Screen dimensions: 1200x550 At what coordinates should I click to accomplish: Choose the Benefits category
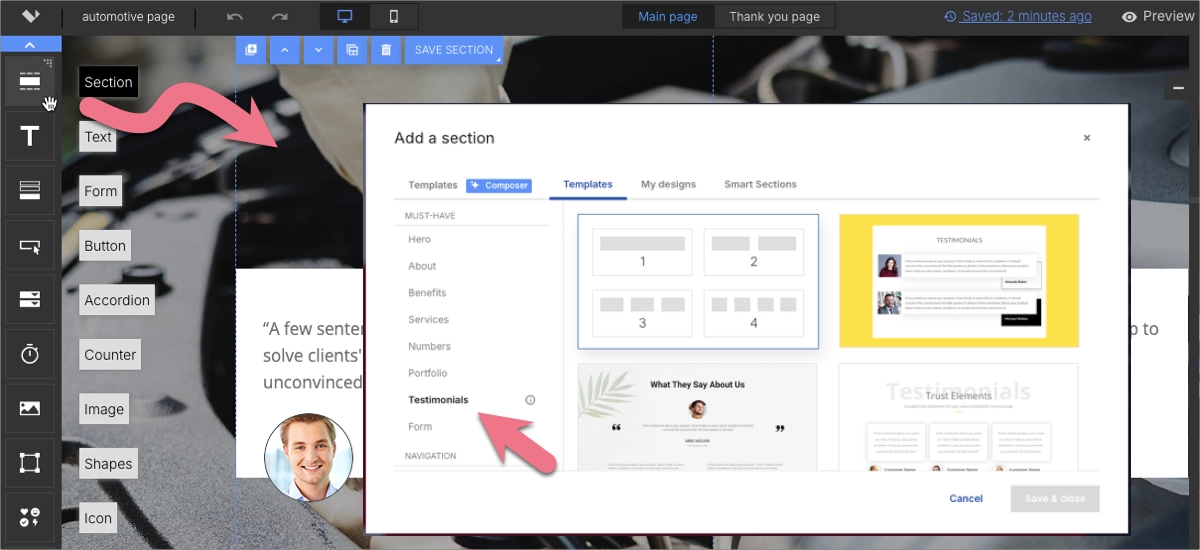point(427,293)
